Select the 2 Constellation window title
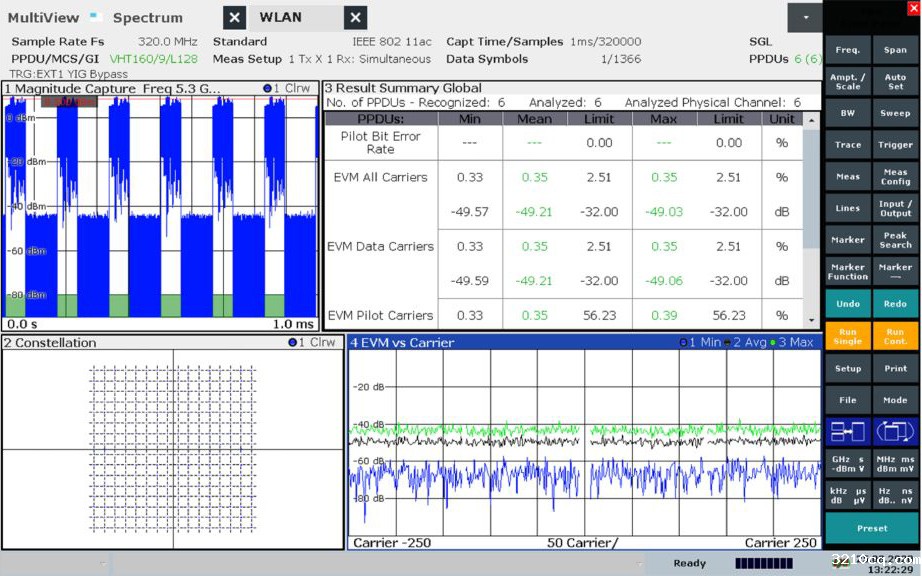The height and width of the screenshot is (576, 922). pyautogui.click(x=50, y=343)
